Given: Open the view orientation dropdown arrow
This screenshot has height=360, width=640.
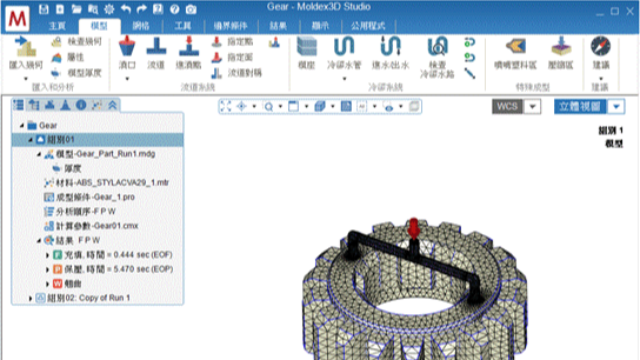Looking at the screenshot, I should pos(616,107).
